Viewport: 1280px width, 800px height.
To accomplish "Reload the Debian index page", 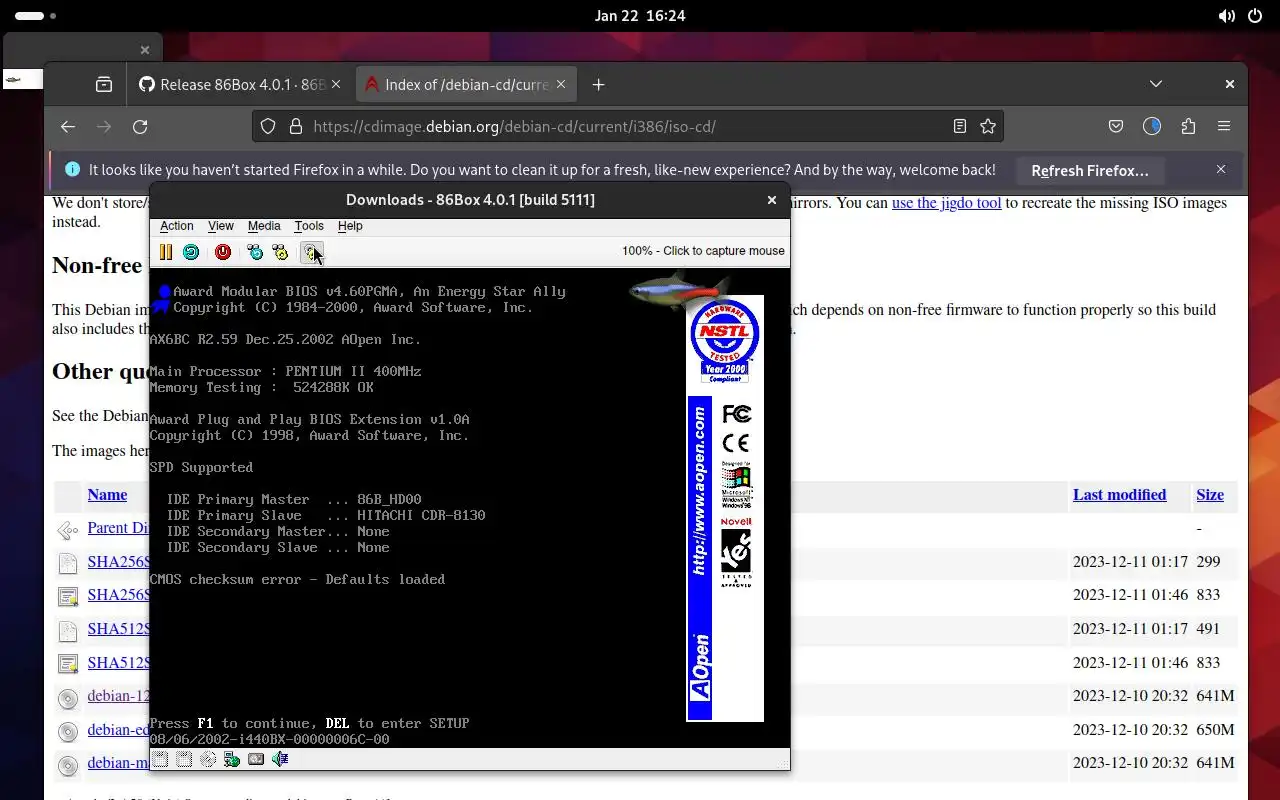I will click(x=140, y=127).
